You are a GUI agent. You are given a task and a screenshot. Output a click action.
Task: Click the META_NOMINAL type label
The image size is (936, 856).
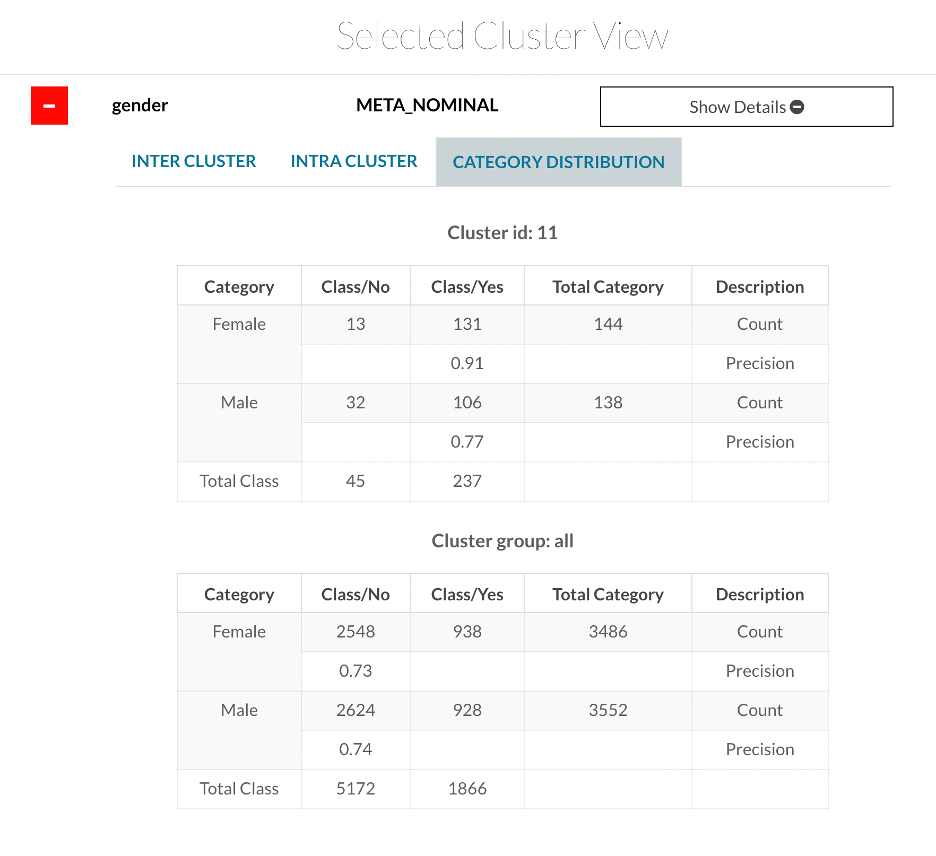427,105
